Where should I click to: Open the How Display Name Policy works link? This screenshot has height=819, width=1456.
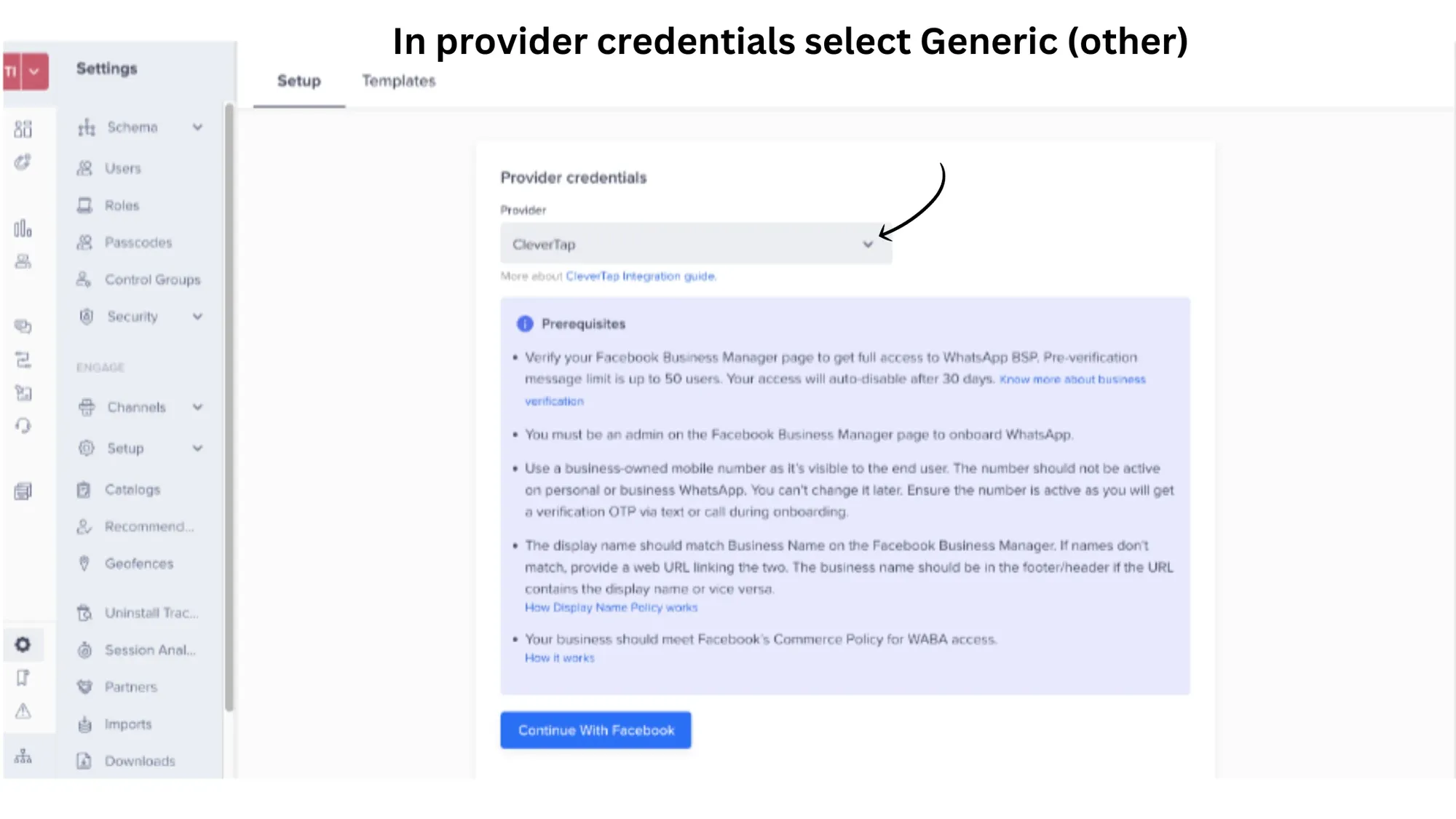tap(611, 607)
